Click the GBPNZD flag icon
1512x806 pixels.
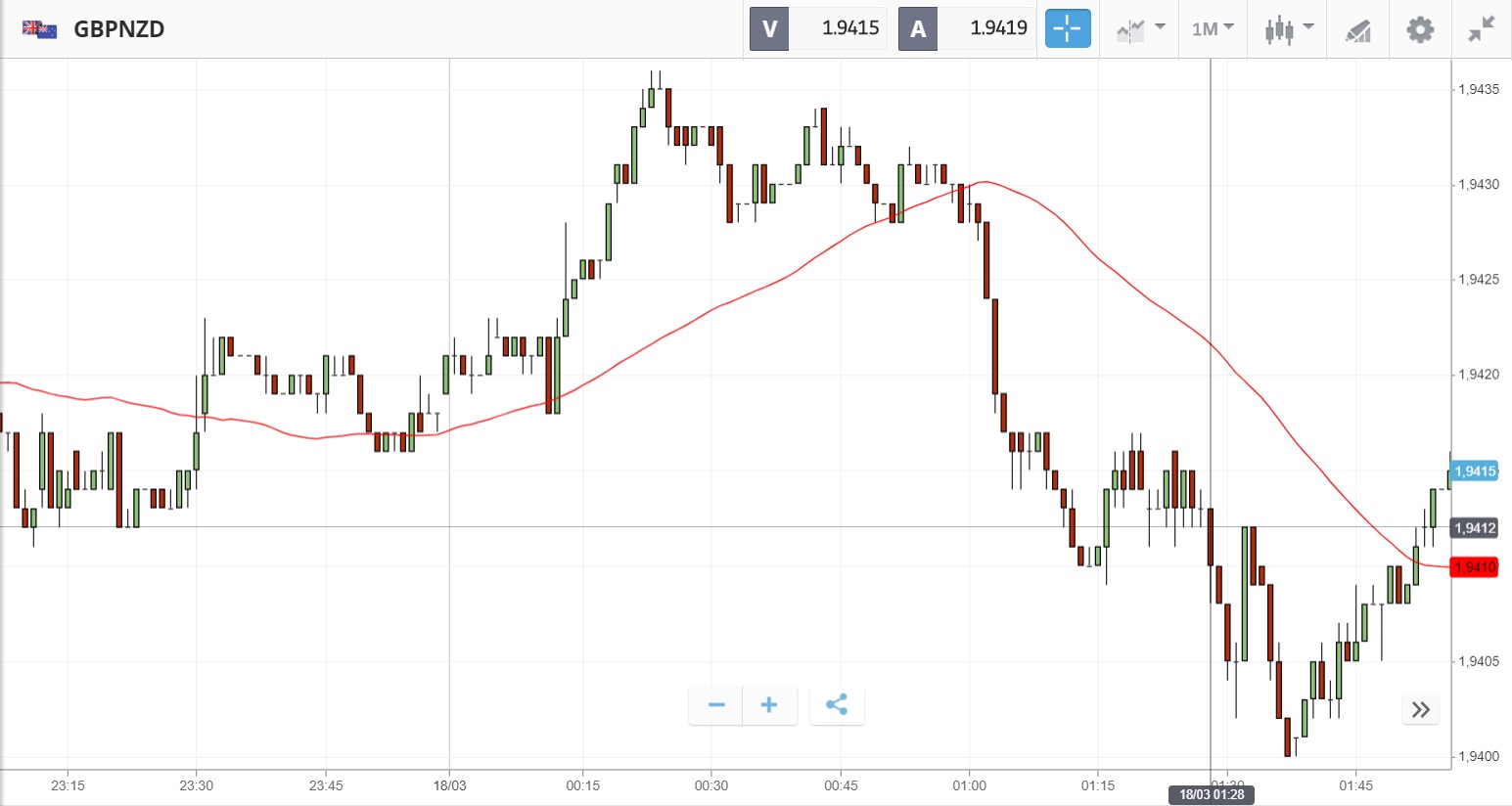coord(39,29)
